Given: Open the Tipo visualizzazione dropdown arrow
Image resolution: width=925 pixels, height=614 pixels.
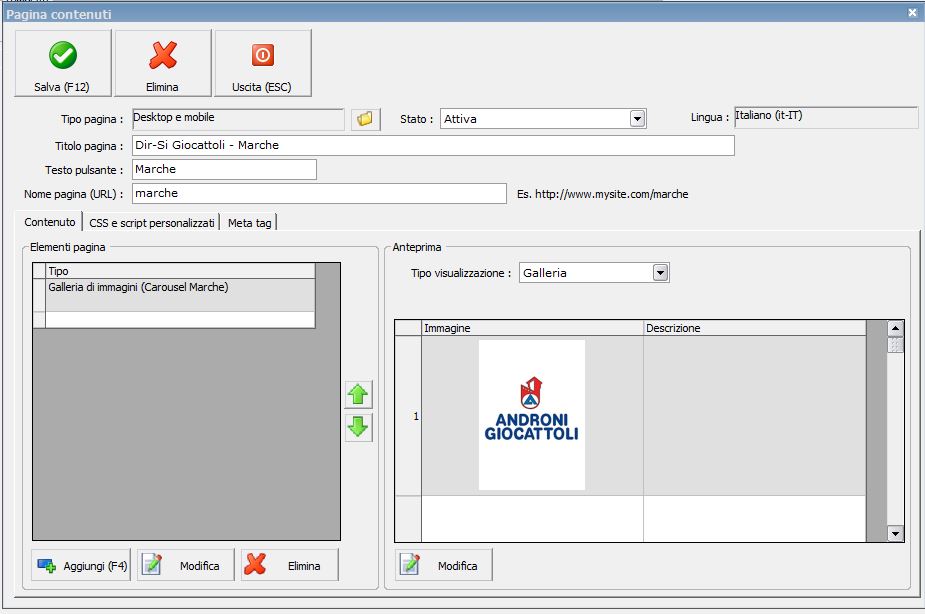Looking at the screenshot, I should pos(660,272).
